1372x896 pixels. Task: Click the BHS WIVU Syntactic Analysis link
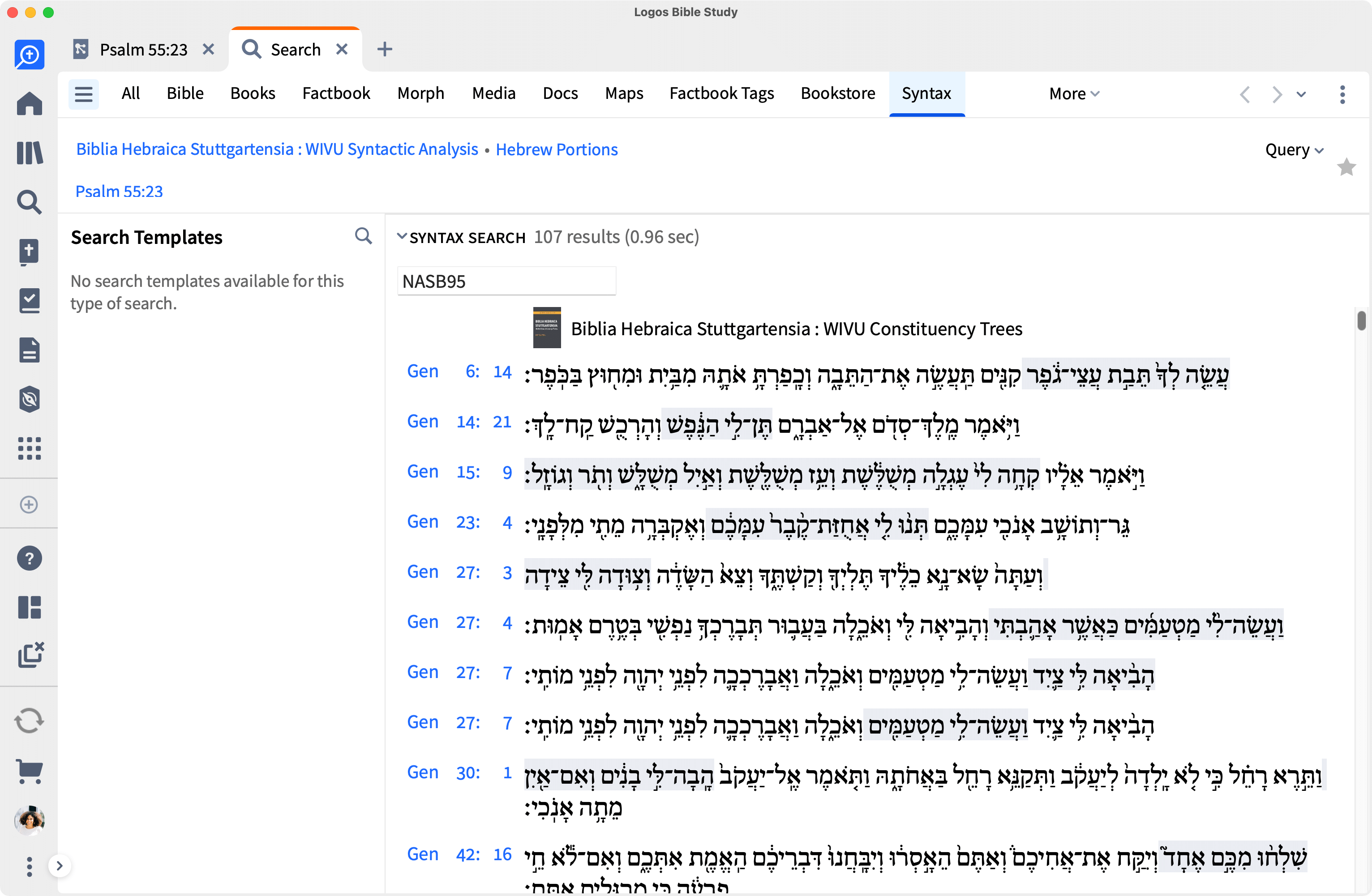[x=277, y=149]
